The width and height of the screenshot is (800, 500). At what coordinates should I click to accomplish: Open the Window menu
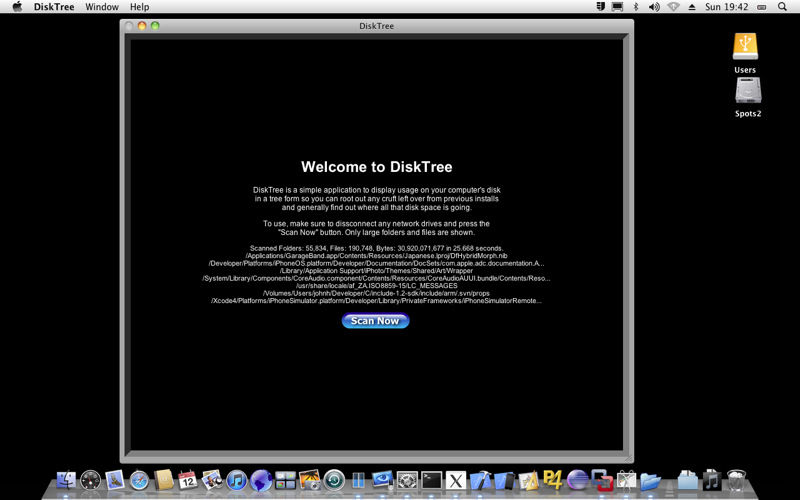(x=102, y=7)
